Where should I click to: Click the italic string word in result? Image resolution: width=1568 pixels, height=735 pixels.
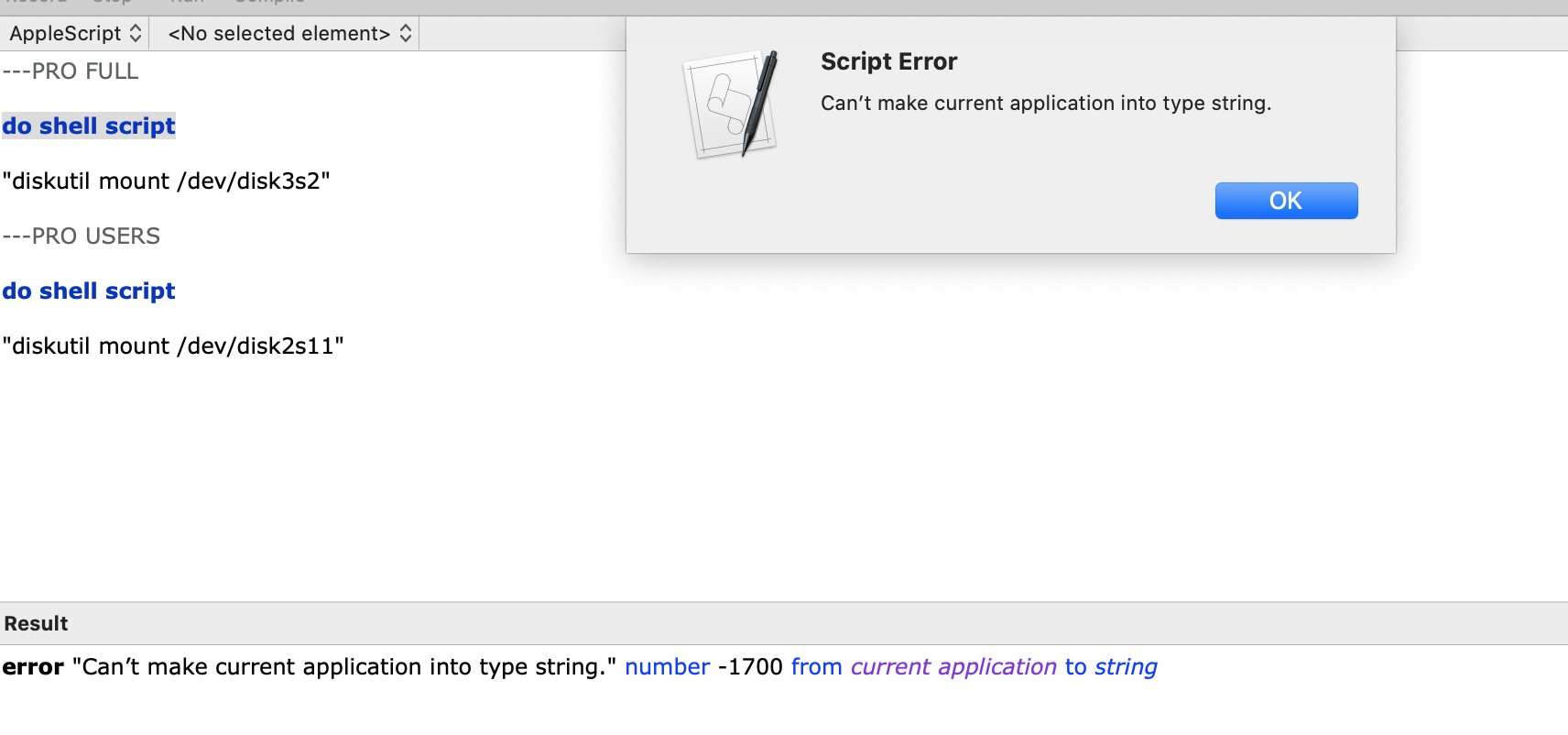tap(1126, 667)
